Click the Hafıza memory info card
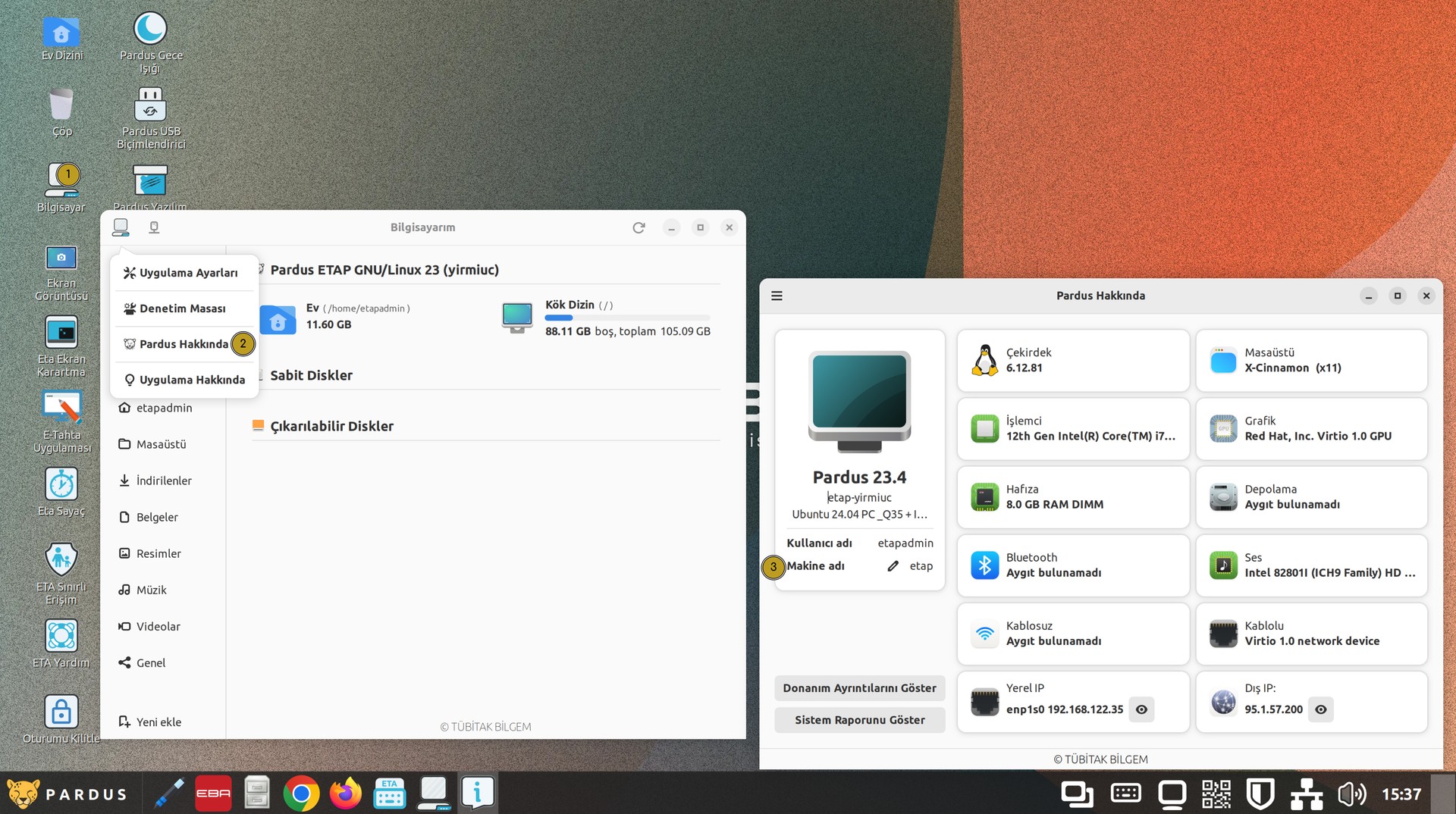Viewport: 1456px width, 814px height. tap(1073, 497)
